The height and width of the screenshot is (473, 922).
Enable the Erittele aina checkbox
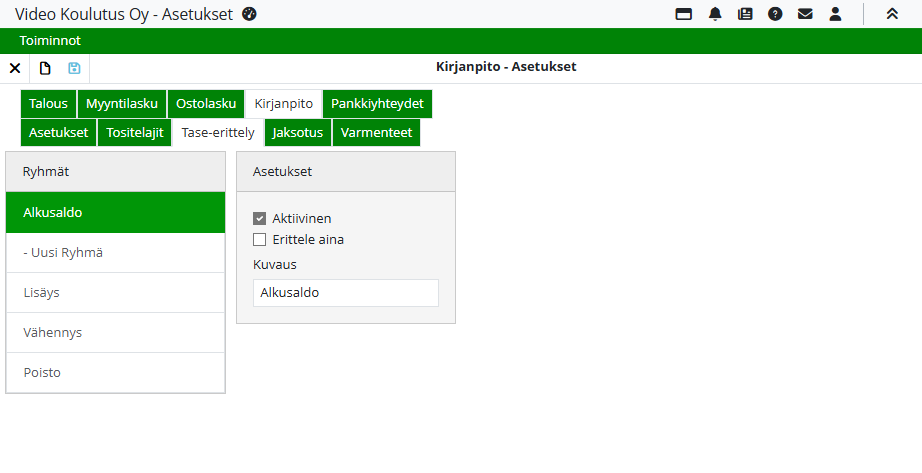(260, 239)
